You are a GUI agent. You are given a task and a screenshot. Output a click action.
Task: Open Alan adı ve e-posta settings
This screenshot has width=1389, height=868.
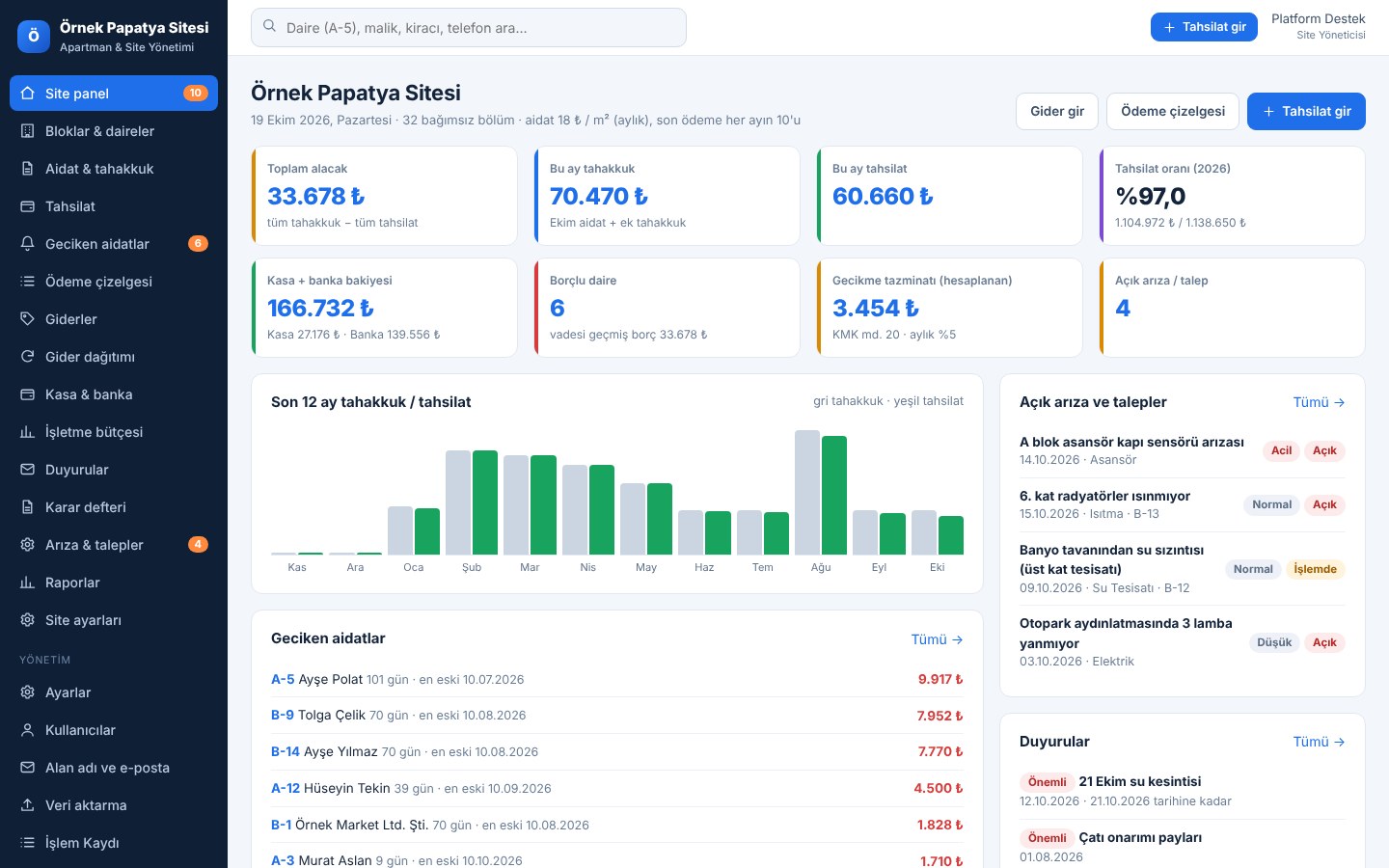114,768
